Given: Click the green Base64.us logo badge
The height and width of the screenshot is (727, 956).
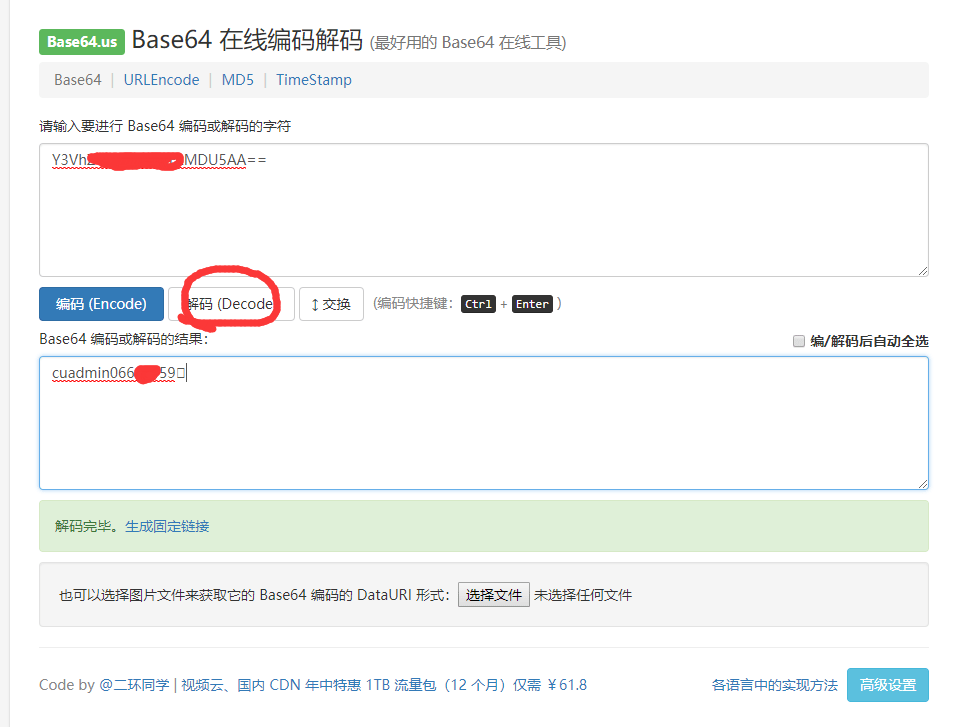Looking at the screenshot, I should coord(82,41).
